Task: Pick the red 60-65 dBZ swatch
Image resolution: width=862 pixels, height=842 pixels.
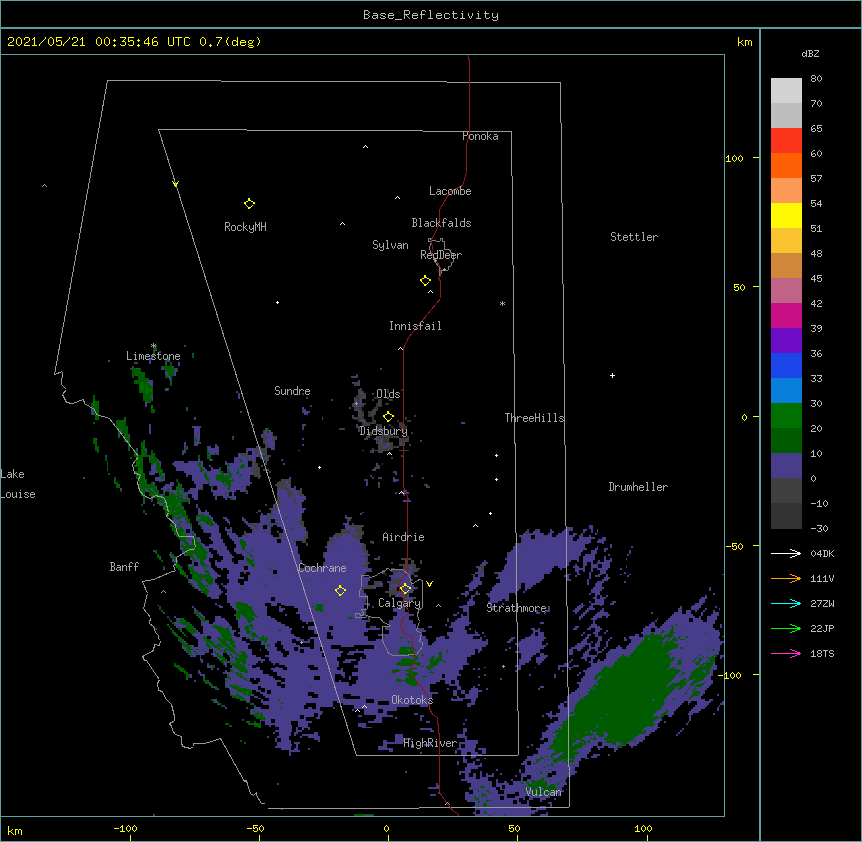Action: [786, 141]
